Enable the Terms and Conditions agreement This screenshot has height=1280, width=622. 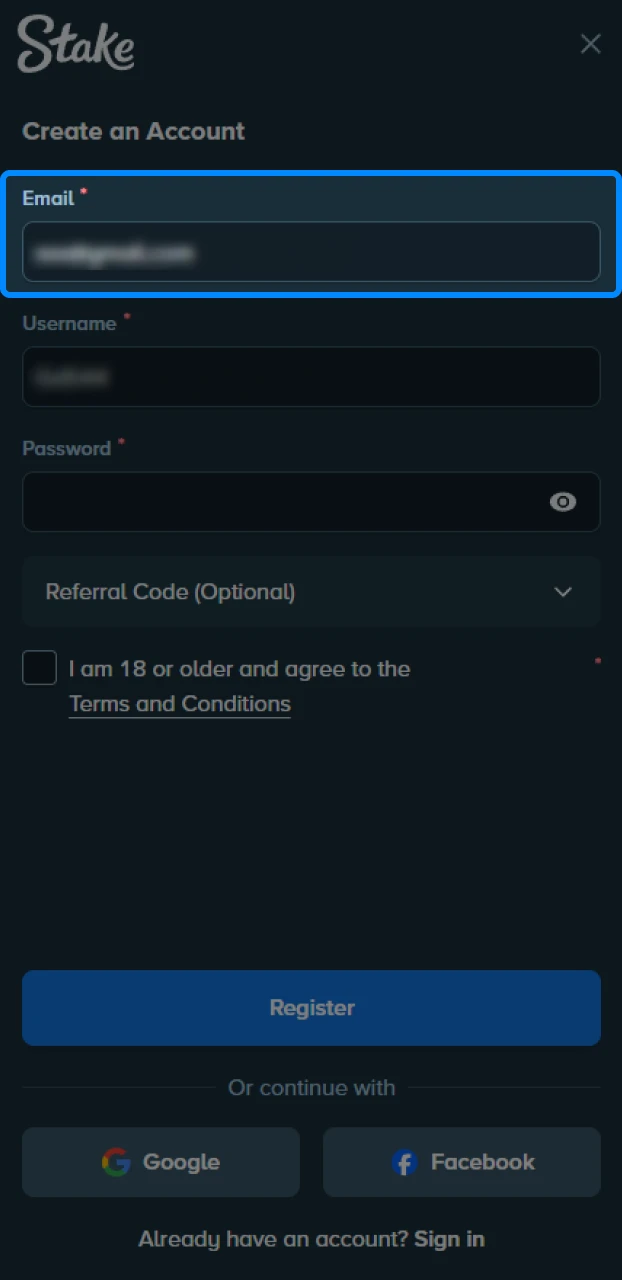[x=39, y=668]
